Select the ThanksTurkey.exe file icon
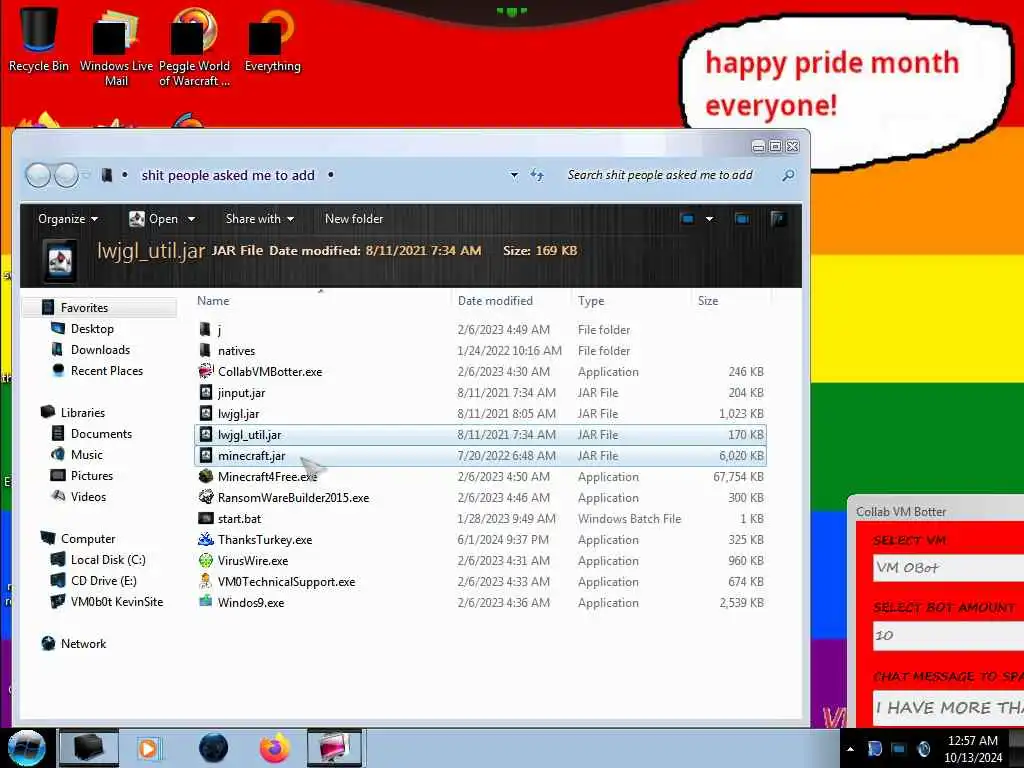This screenshot has width=1024, height=768. 206,539
